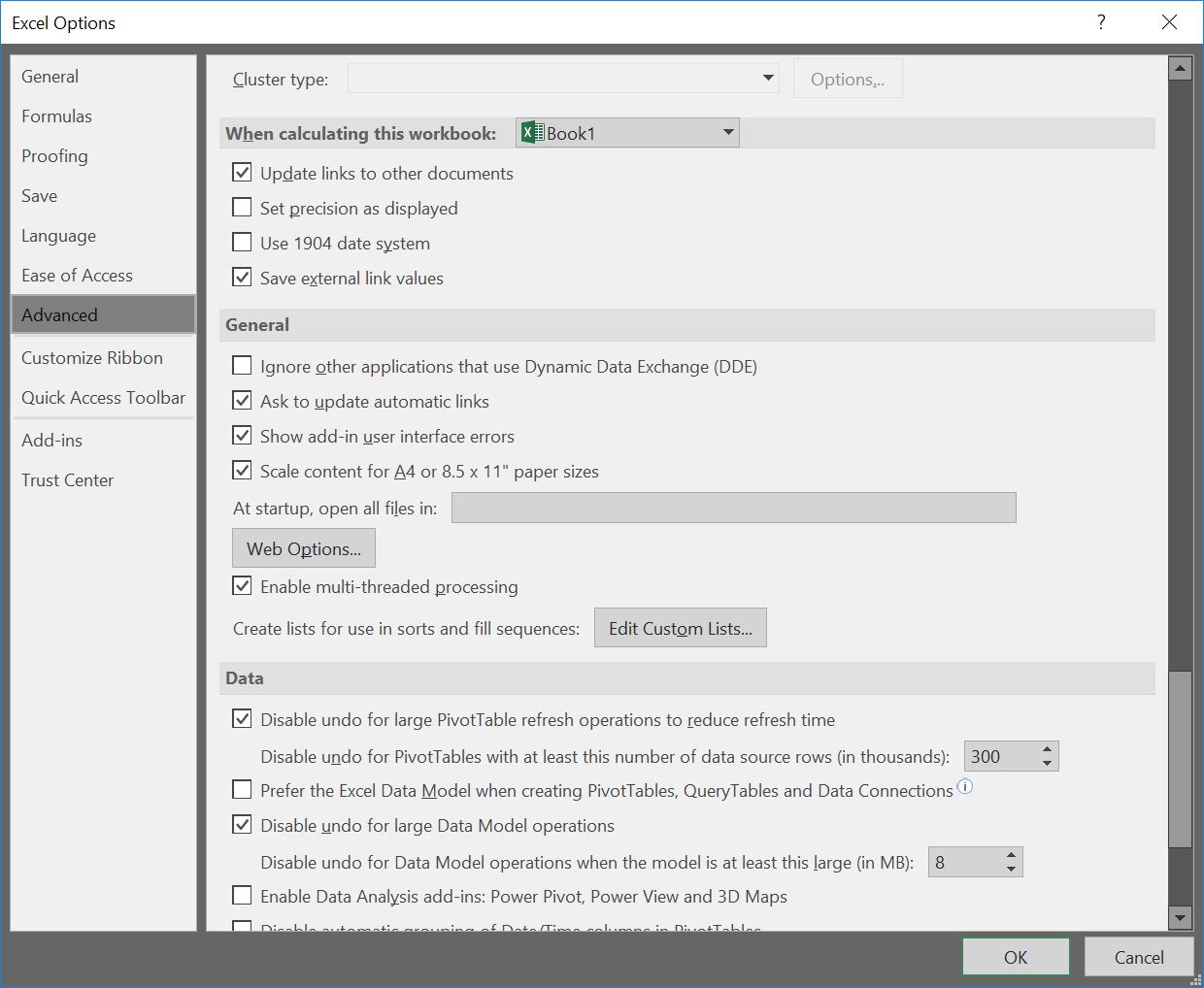Open Edit Custom Lists
Viewport: 1204px width, 988px height.
point(680,627)
